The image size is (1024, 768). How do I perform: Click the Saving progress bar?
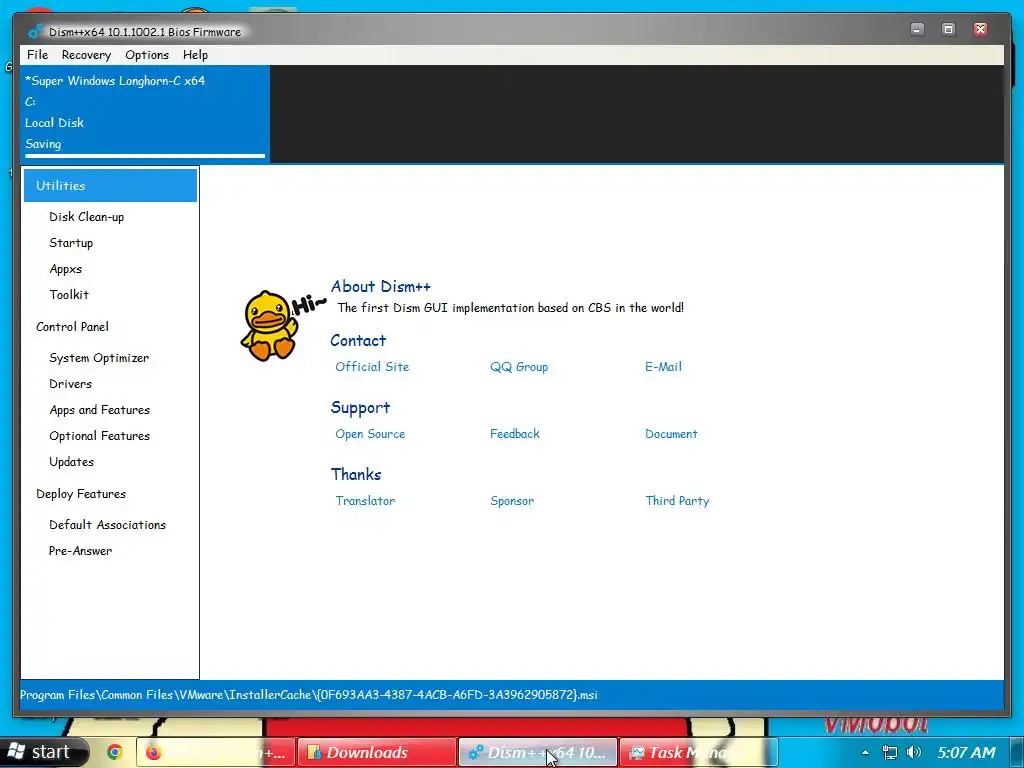[145, 155]
